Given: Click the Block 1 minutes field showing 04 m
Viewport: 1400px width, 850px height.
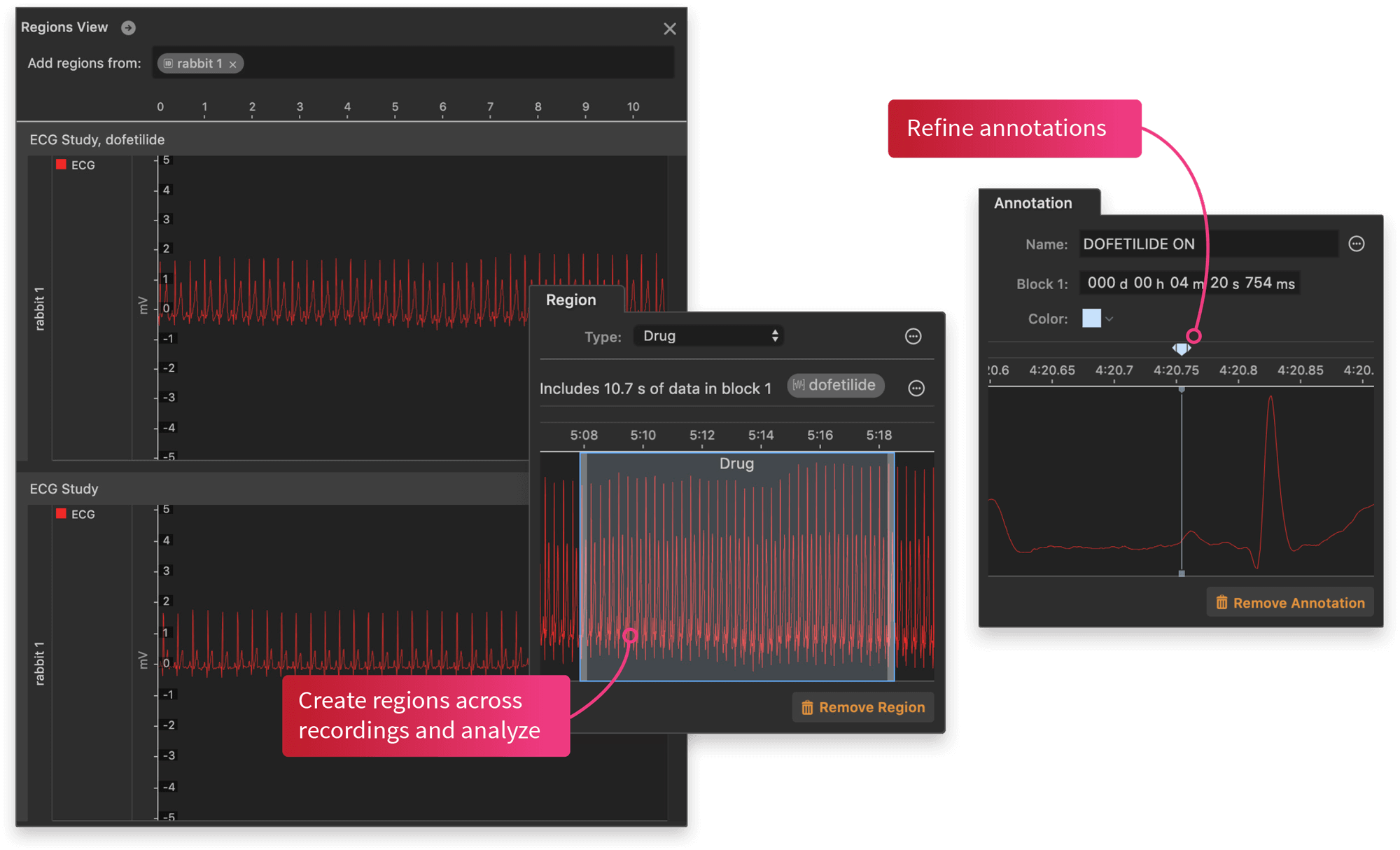Looking at the screenshot, I should coord(1179,283).
